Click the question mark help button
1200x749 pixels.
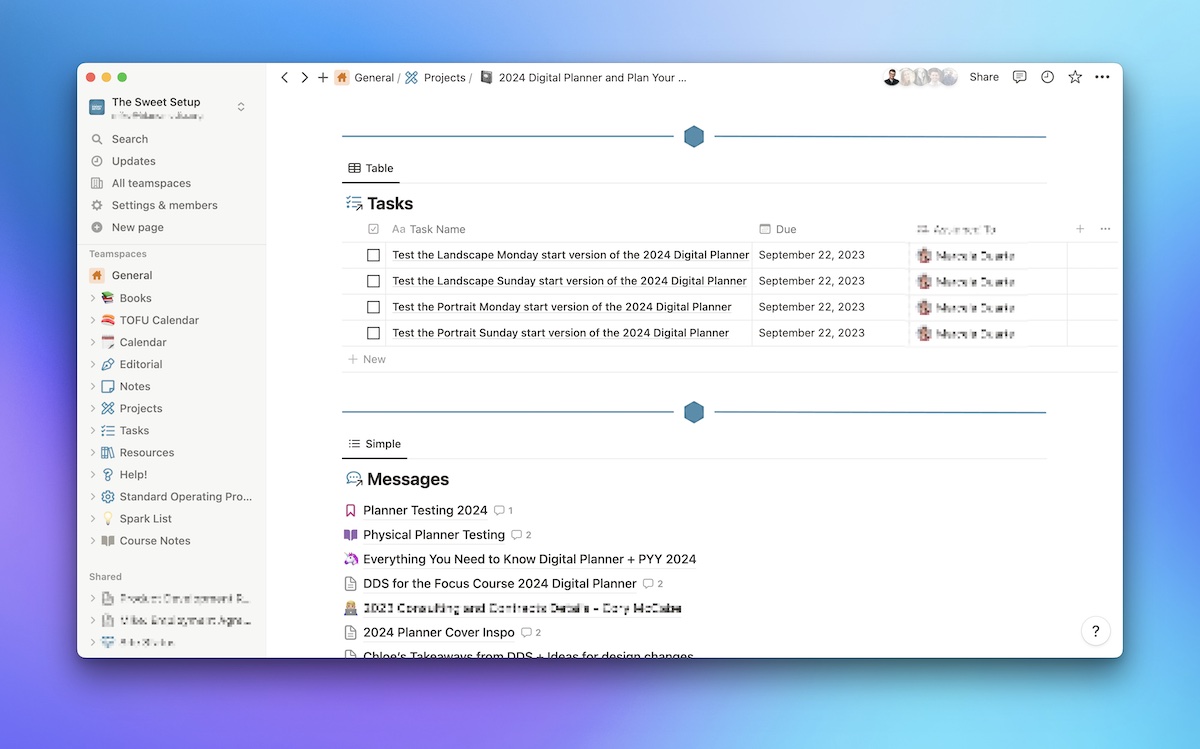click(1096, 631)
